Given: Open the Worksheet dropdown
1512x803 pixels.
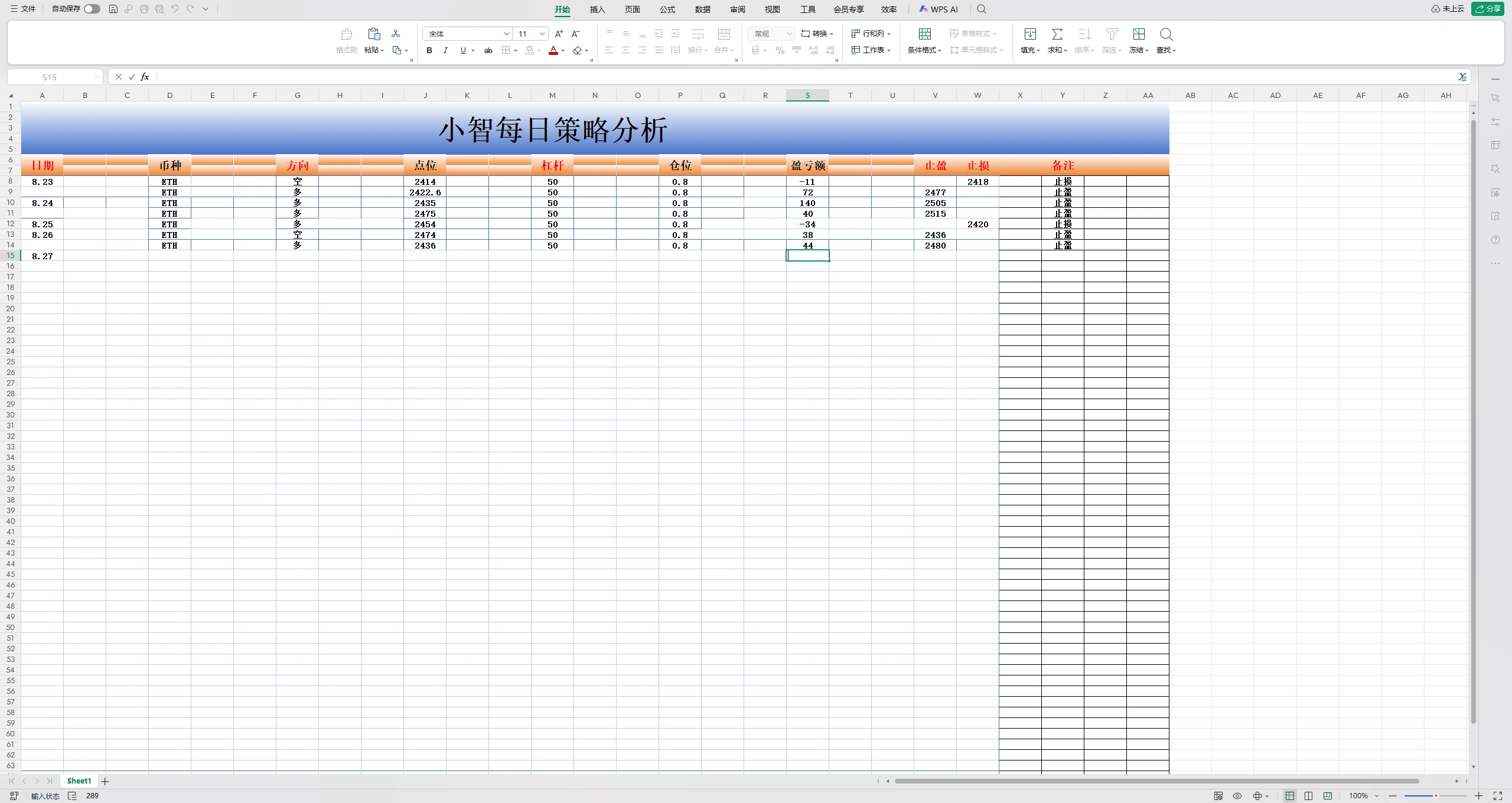Looking at the screenshot, I should tap(871, 50).
